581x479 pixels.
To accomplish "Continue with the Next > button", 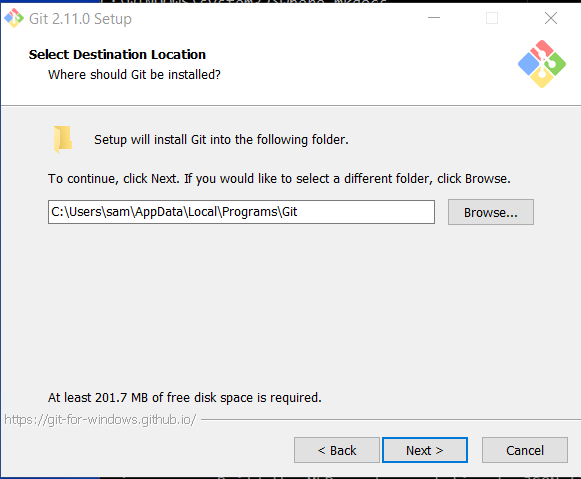I will [x=425, y=450].
